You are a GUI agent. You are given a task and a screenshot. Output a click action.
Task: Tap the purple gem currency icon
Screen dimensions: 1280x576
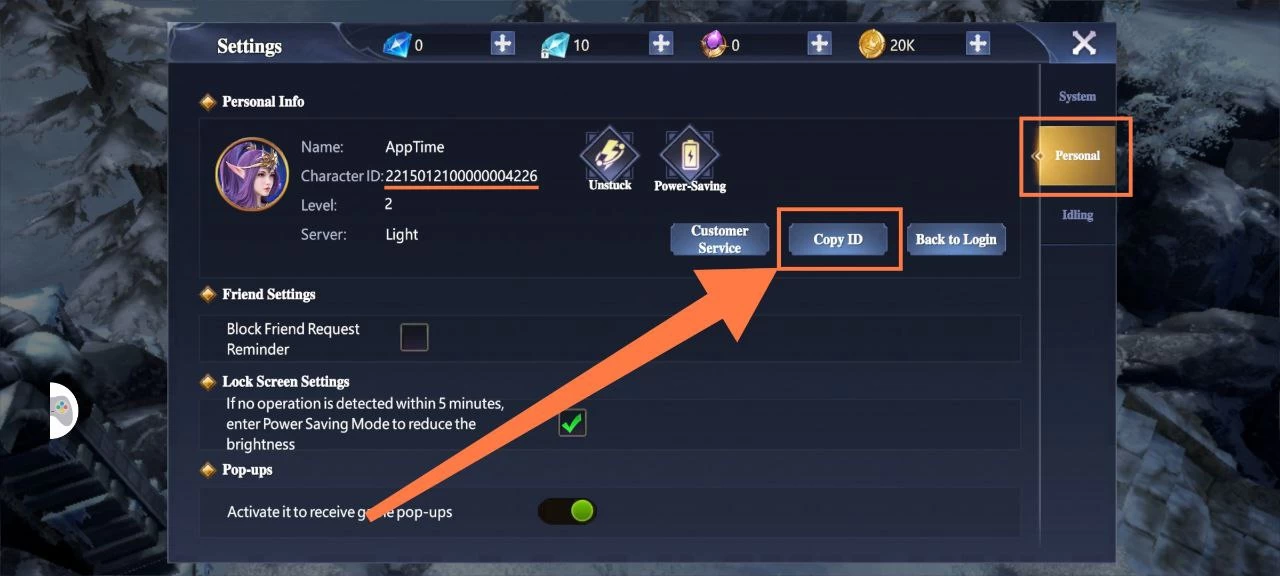coord(714,44)
